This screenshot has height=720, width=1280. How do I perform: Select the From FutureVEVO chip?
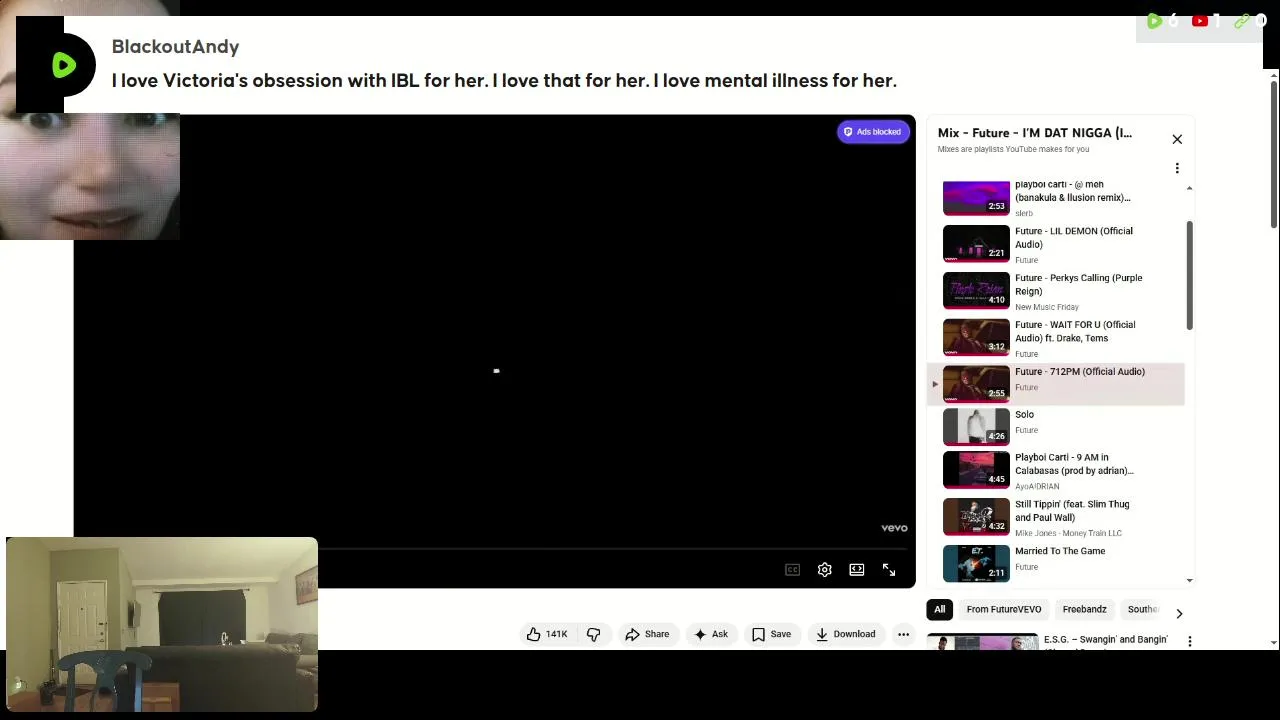1004,609
